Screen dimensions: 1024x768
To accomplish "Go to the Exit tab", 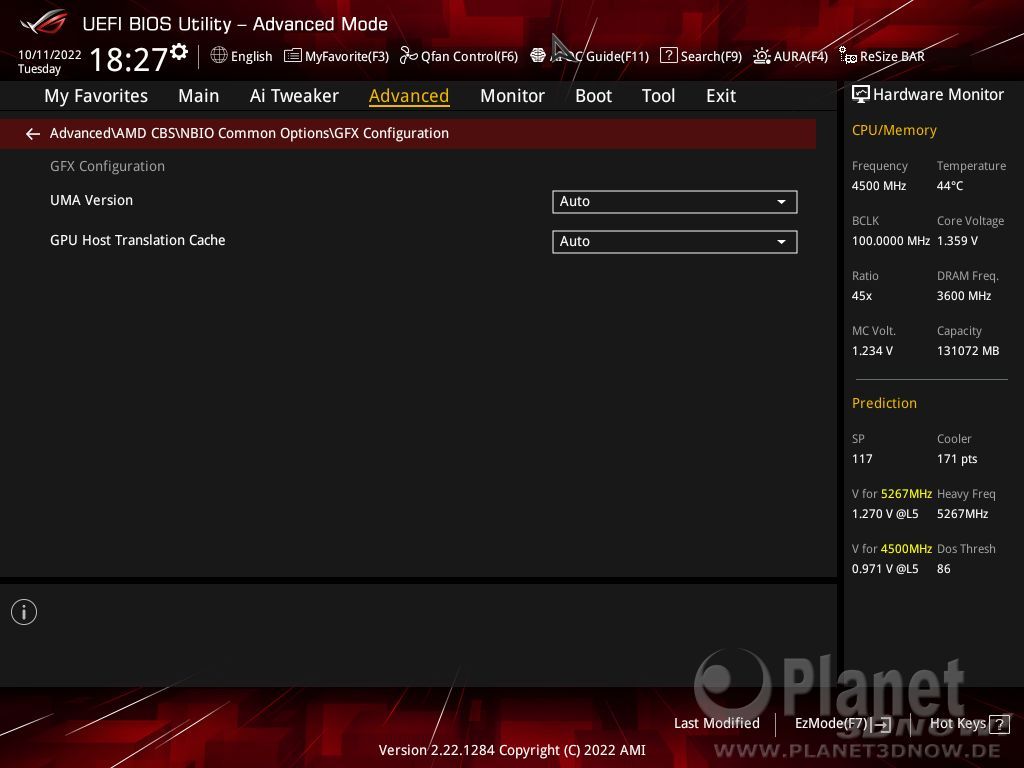I will pos(721,96).
